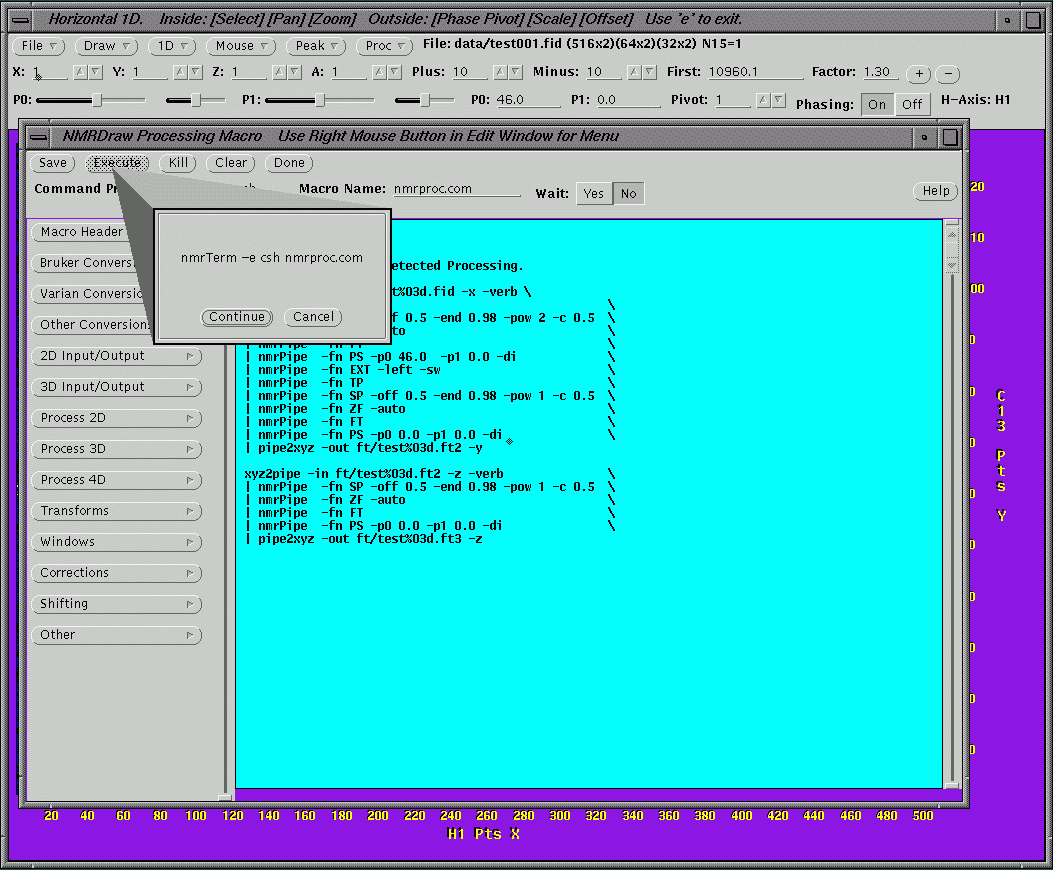Open the Other Conversion menu
Screen dimensions: 1053x870
(x=92, y=324)
